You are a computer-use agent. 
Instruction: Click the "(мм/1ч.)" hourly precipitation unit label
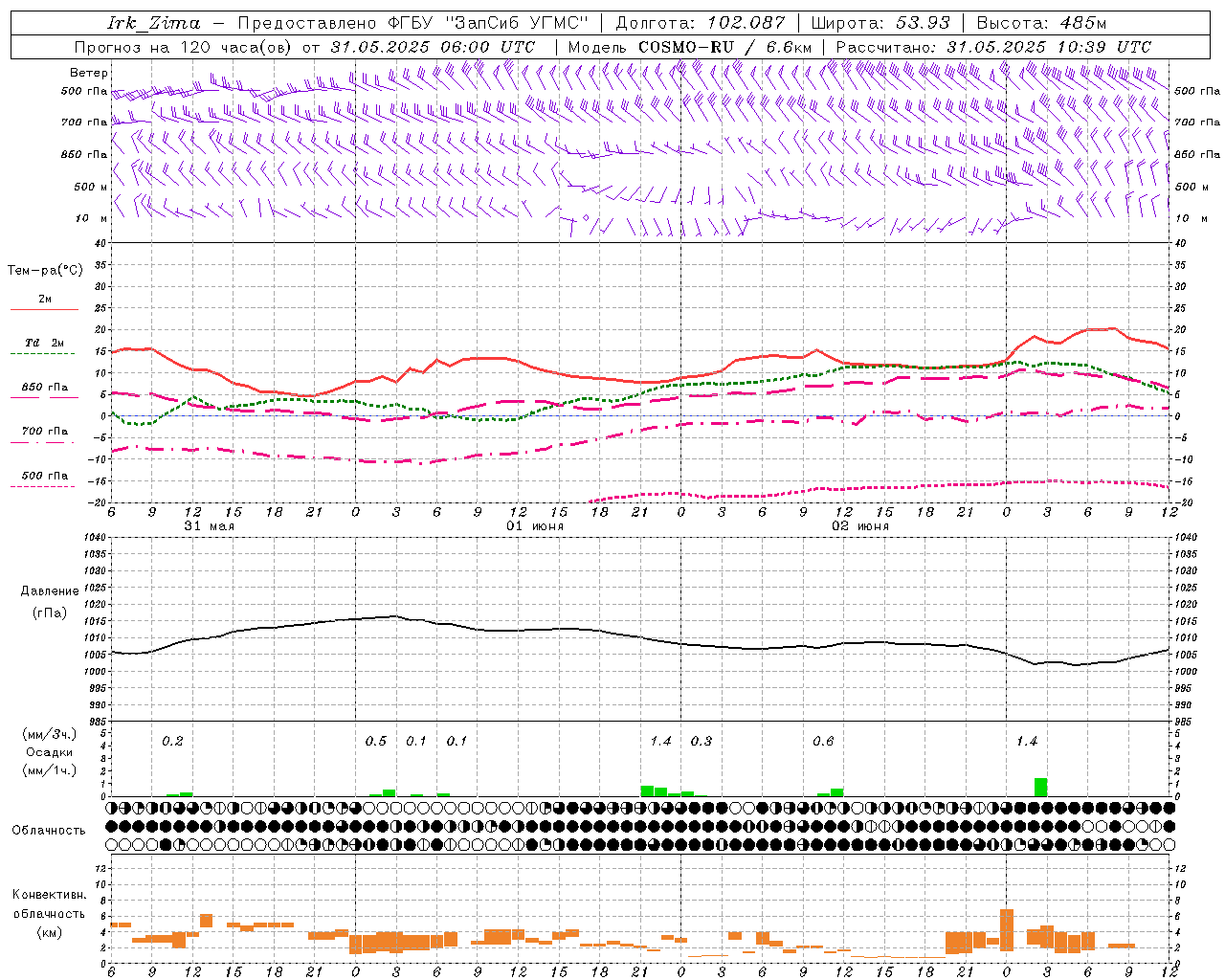pyautogui.click(x=50, y=770)
